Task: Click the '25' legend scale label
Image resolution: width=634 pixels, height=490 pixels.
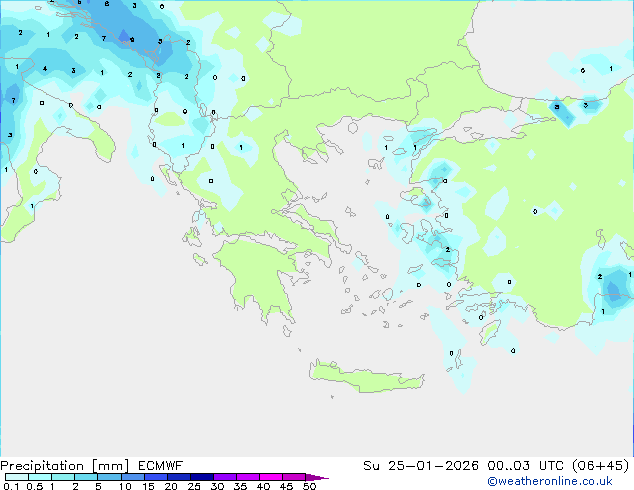Action: click(x=194, y=486)
